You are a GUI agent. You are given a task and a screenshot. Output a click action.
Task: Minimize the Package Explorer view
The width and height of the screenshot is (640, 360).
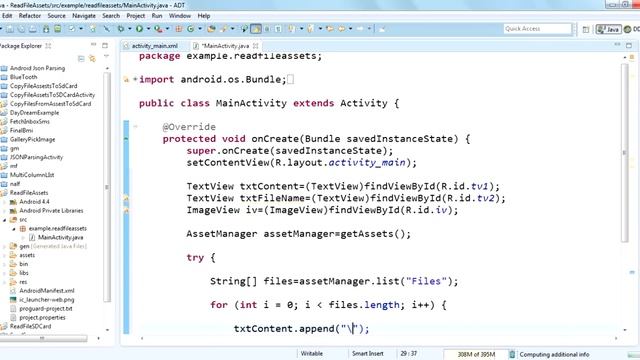point(93,45)
